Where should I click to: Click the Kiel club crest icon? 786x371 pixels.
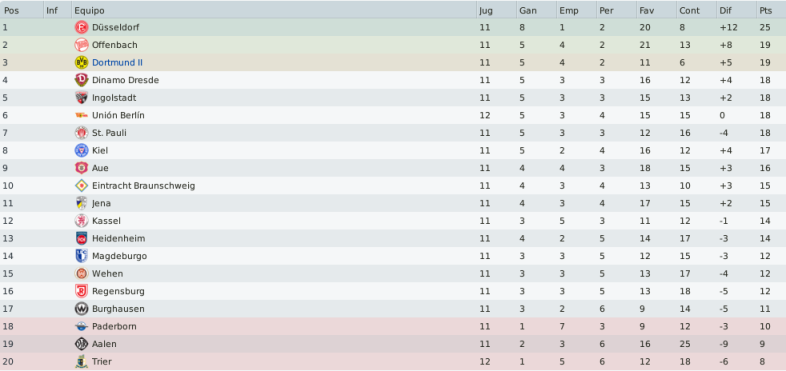81,150
